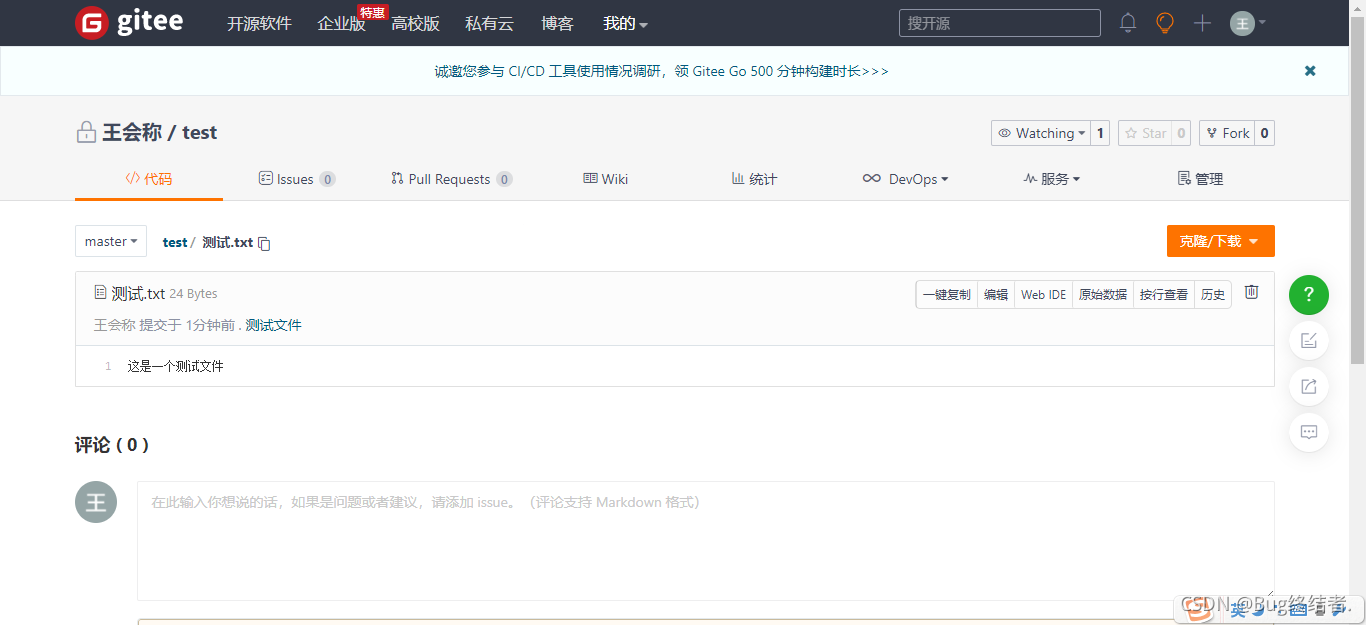The image size is (1366, 625).
Task: Open the 测试文件 commit message link
Action: click(x=273, y=325)
